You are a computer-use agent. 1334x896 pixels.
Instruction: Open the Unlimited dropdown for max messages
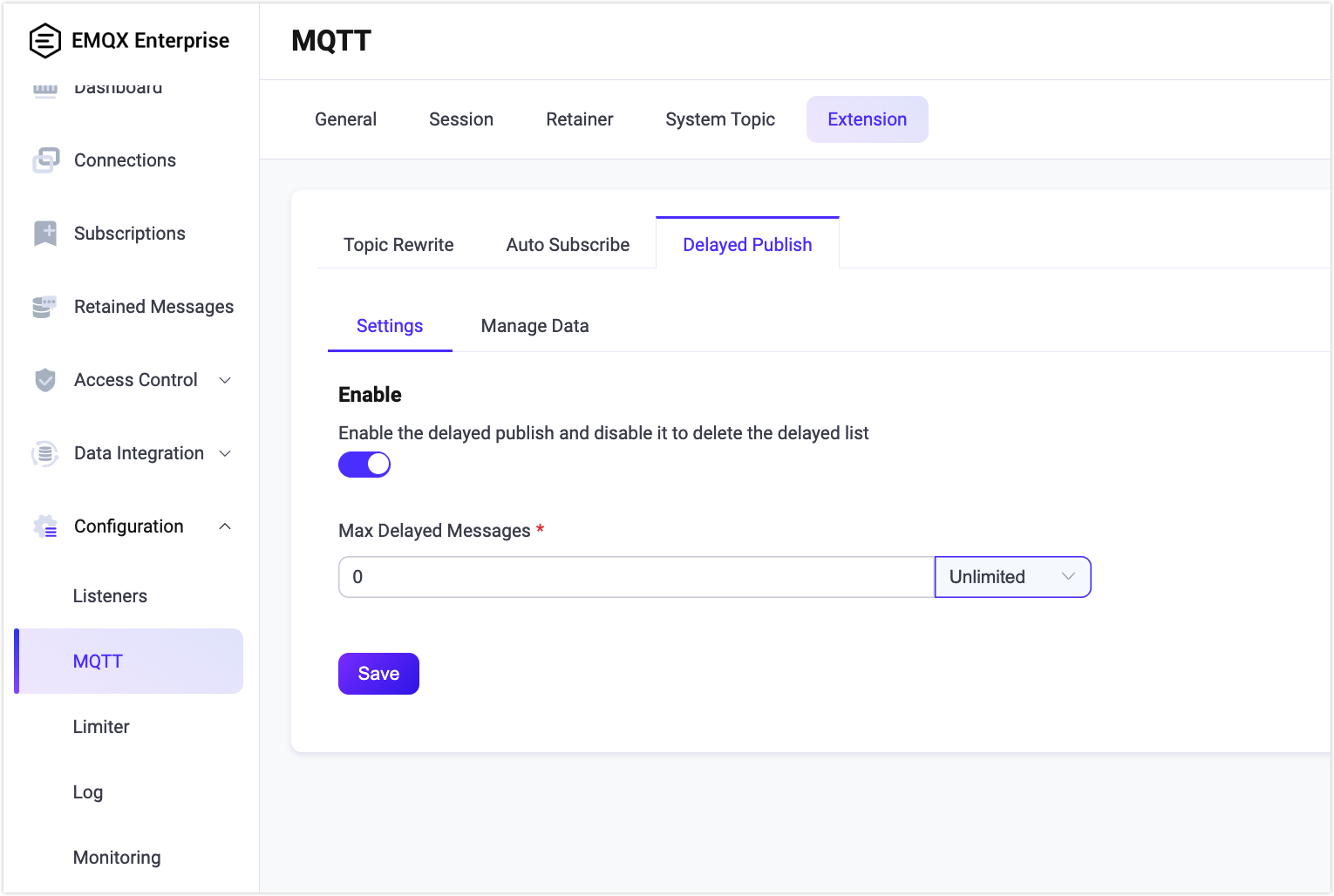tap(1012, 577)
